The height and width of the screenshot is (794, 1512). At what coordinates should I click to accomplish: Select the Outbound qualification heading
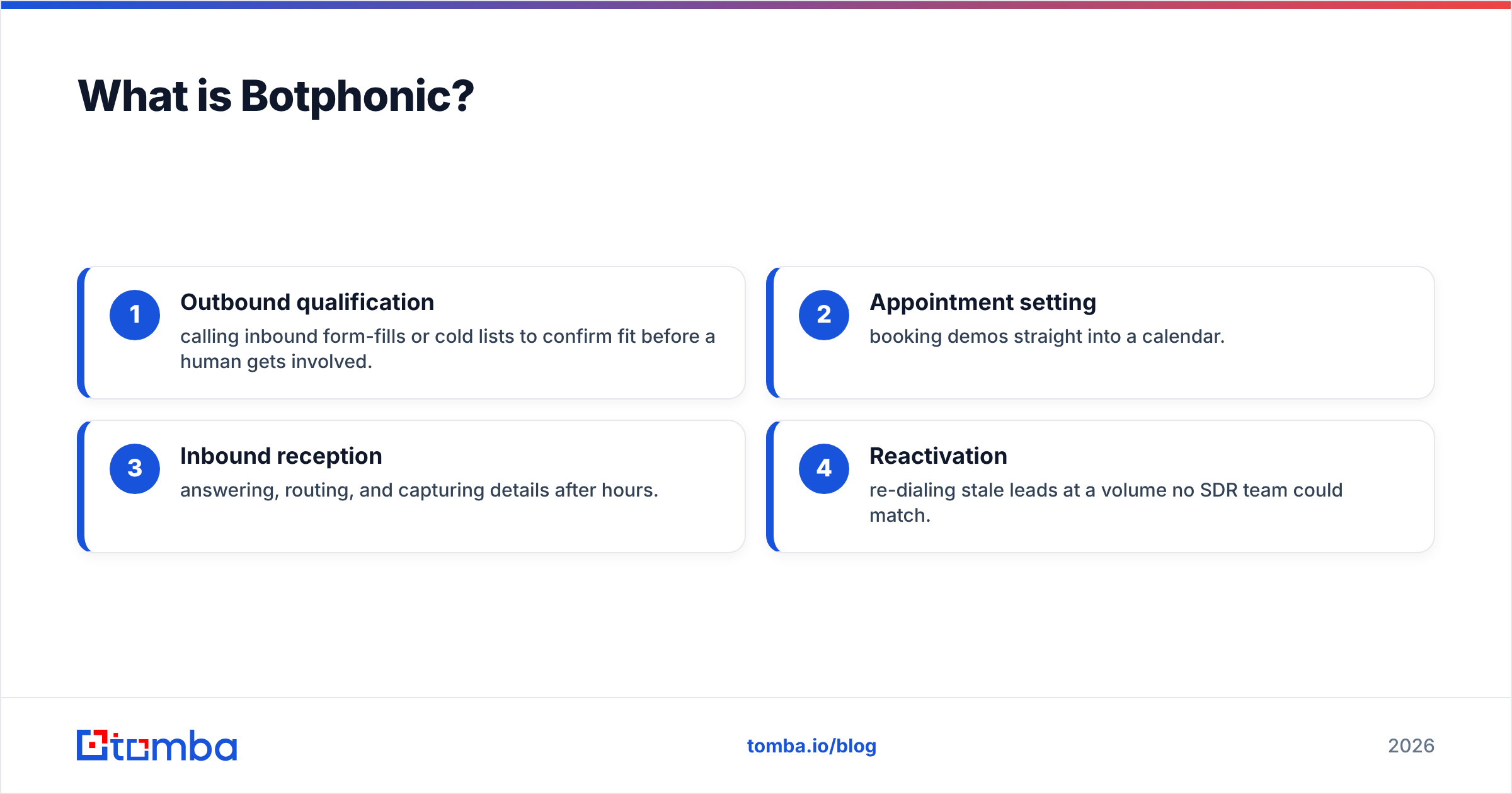[307, 302]
